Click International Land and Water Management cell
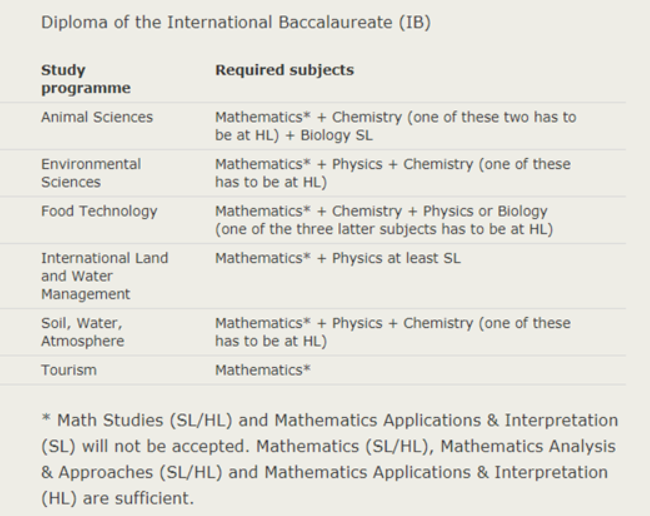The width and height of the screenshot is (650, 516). click(x=104, y=276)
